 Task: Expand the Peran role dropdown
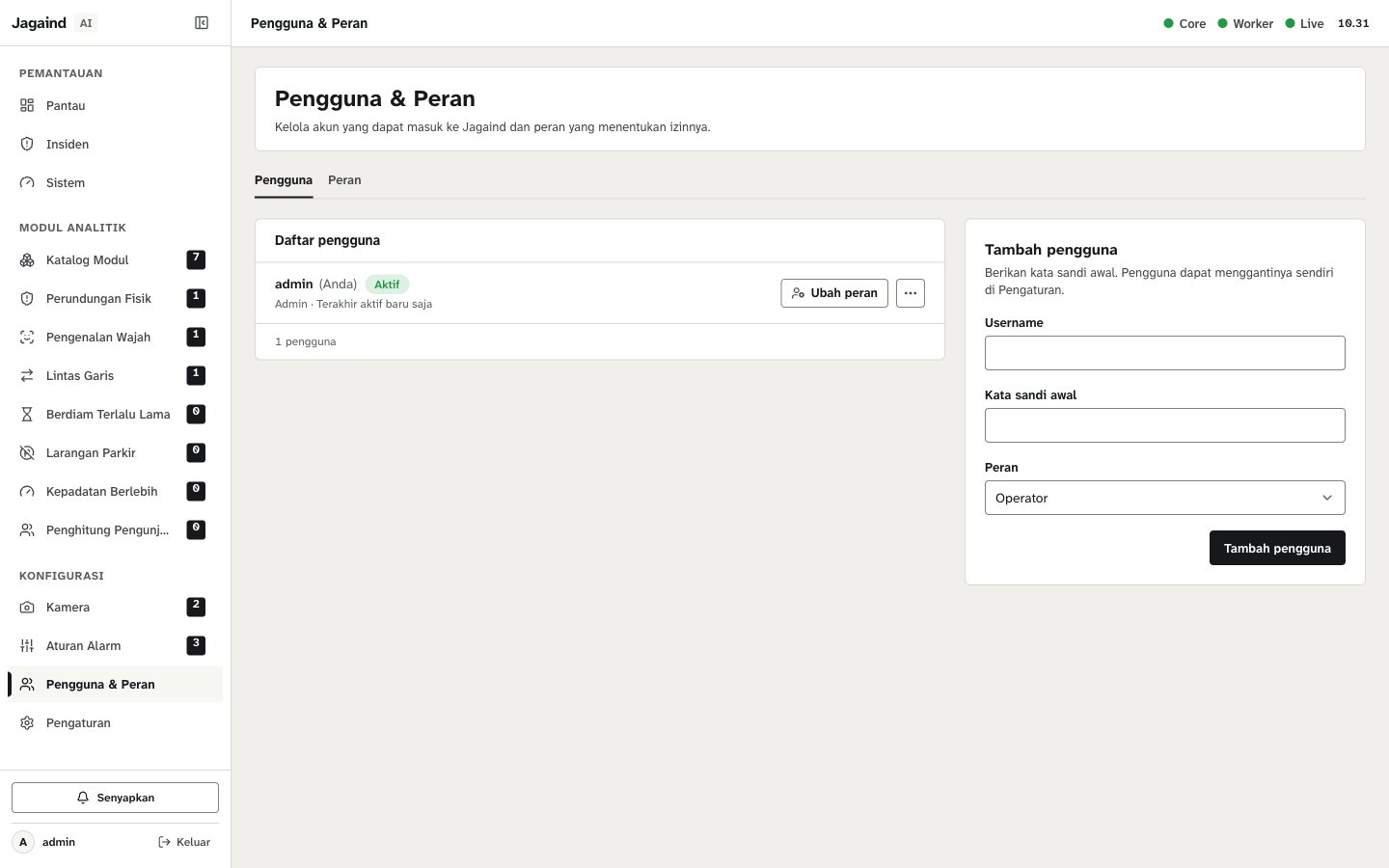pos(1164,498)
